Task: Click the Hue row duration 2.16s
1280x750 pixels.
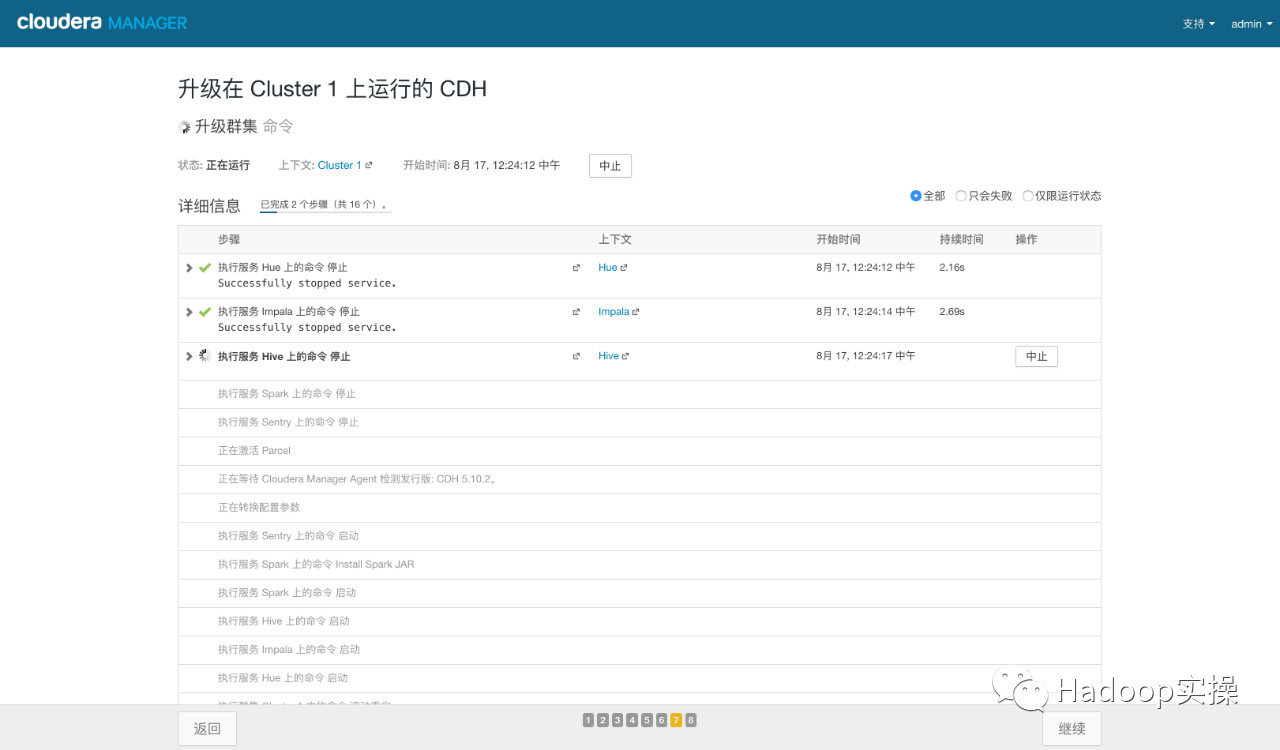Action: (952, 268)
